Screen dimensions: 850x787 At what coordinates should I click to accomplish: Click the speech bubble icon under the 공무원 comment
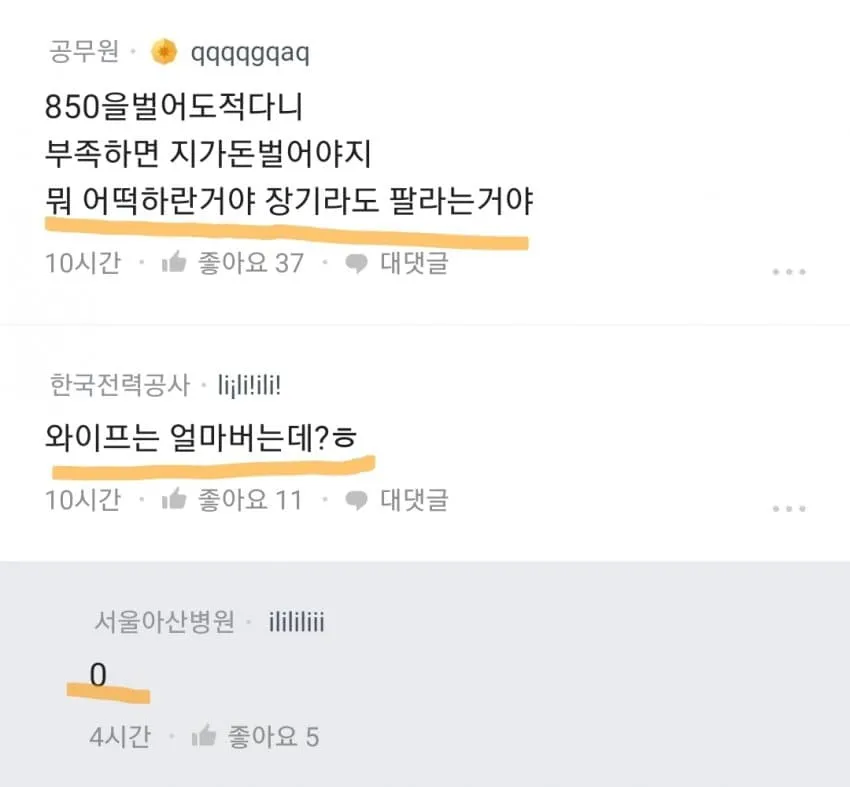coord(356,263)
